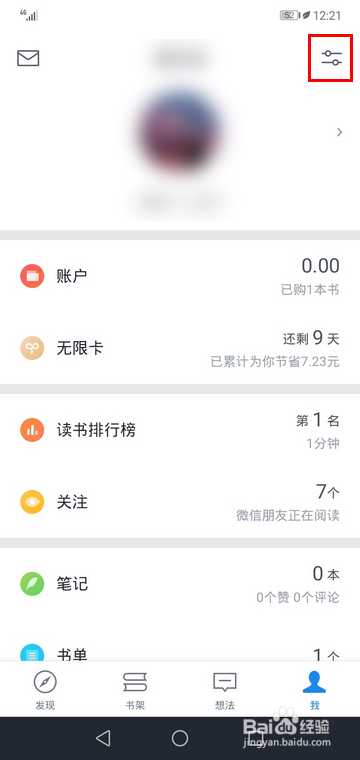Tap the green 笔记 leaf icon

[32, 584]
